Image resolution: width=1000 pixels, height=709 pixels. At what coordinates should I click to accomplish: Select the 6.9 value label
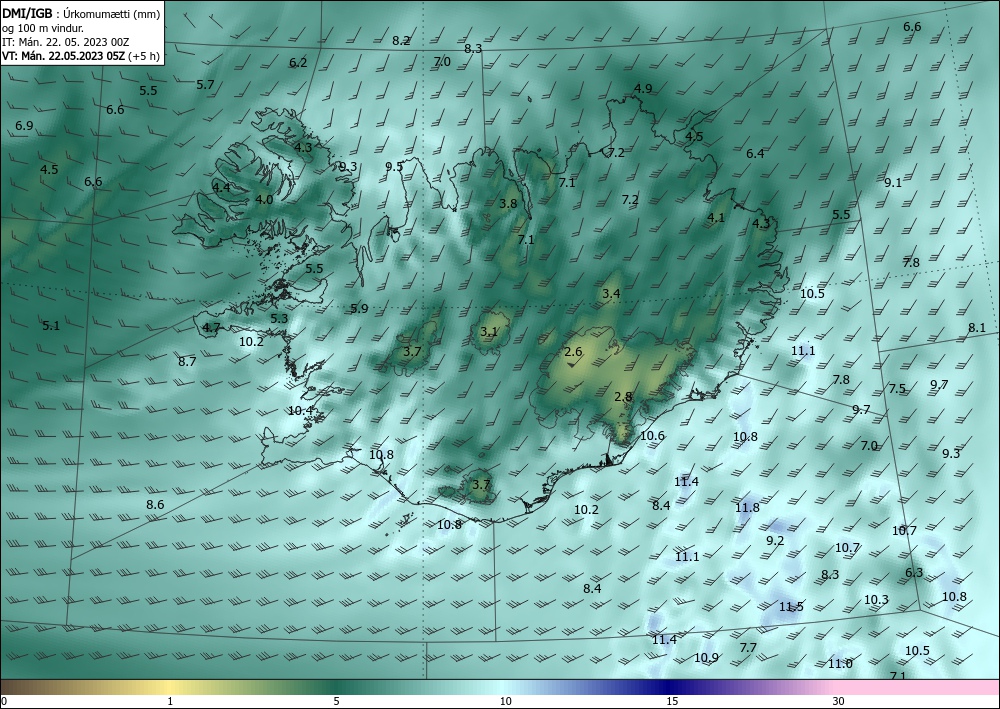tap(24, 126)
